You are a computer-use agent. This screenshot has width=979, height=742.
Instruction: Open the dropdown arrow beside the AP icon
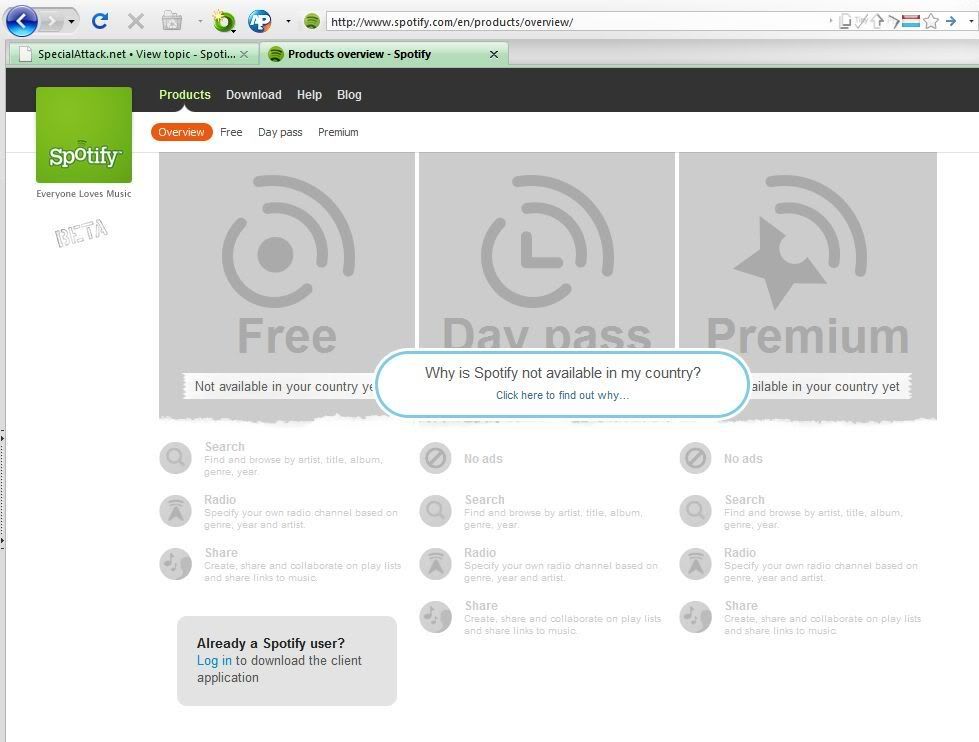click(x=288, y=21)
